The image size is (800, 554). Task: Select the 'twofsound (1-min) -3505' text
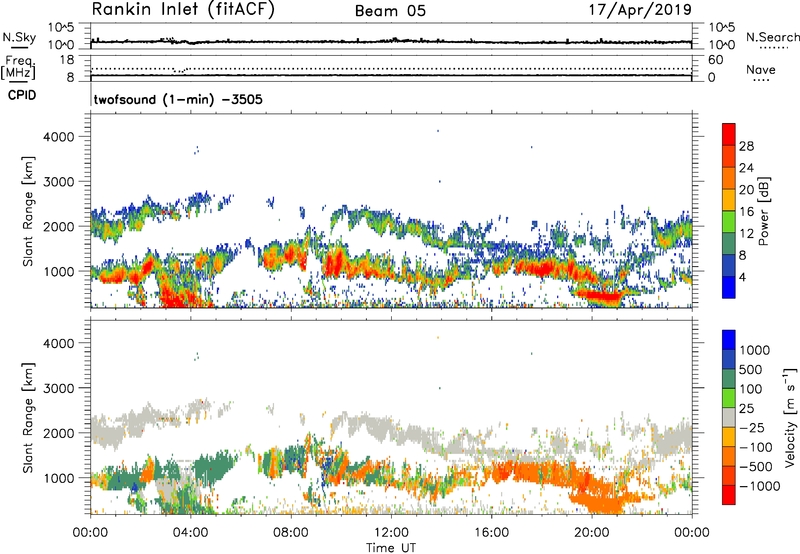(x=178, y=99)
